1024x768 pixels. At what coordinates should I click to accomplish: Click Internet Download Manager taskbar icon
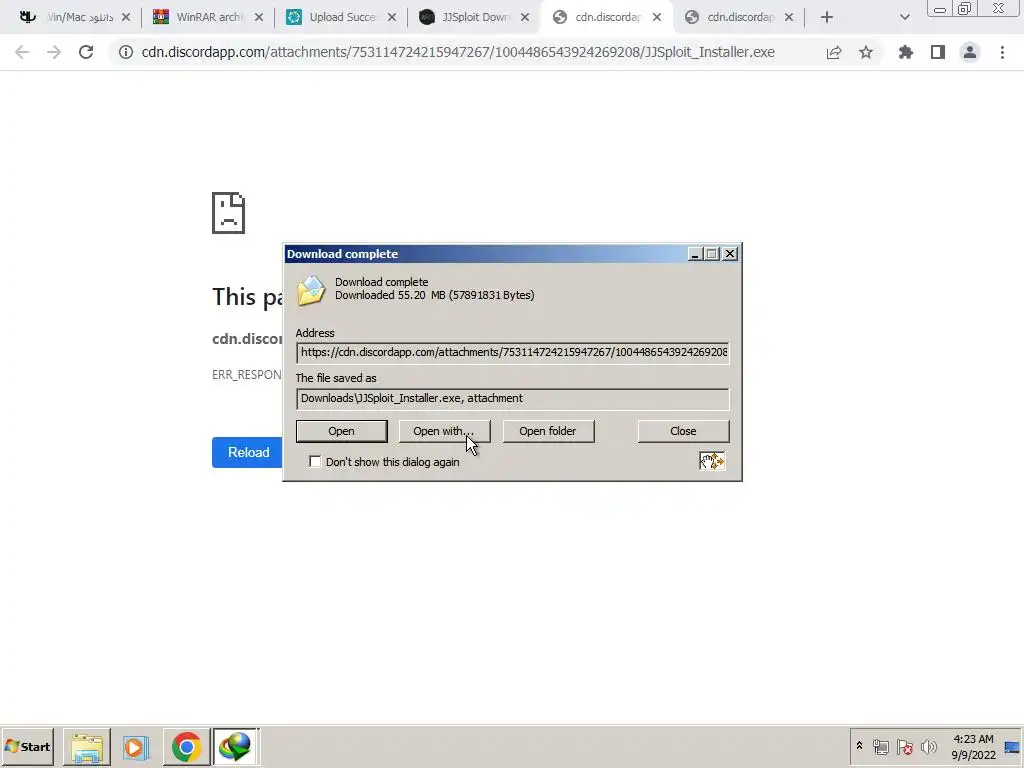click(236, 747)
